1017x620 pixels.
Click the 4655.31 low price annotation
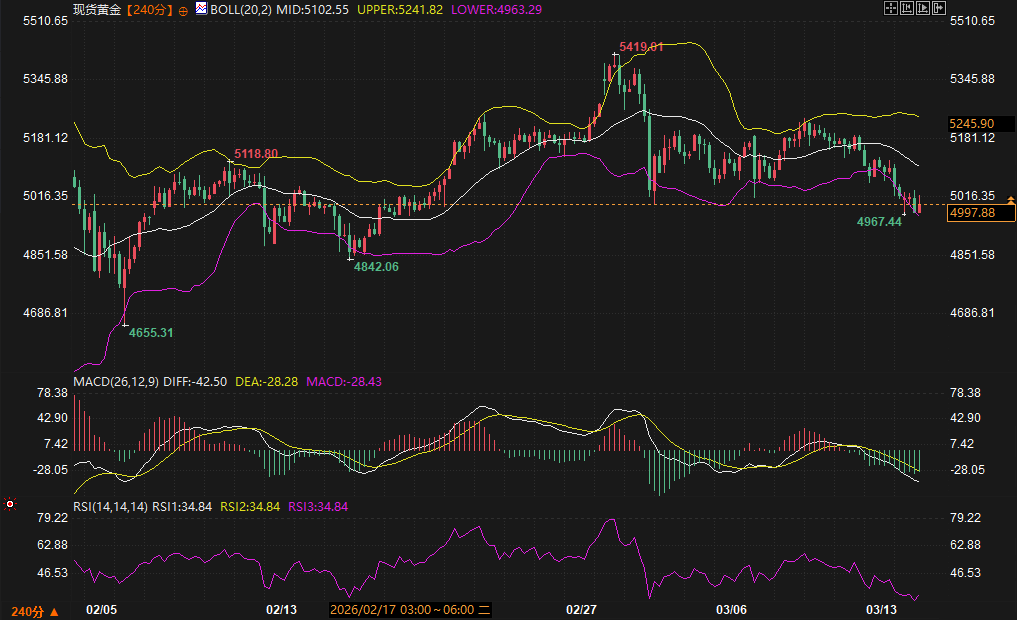151,332
